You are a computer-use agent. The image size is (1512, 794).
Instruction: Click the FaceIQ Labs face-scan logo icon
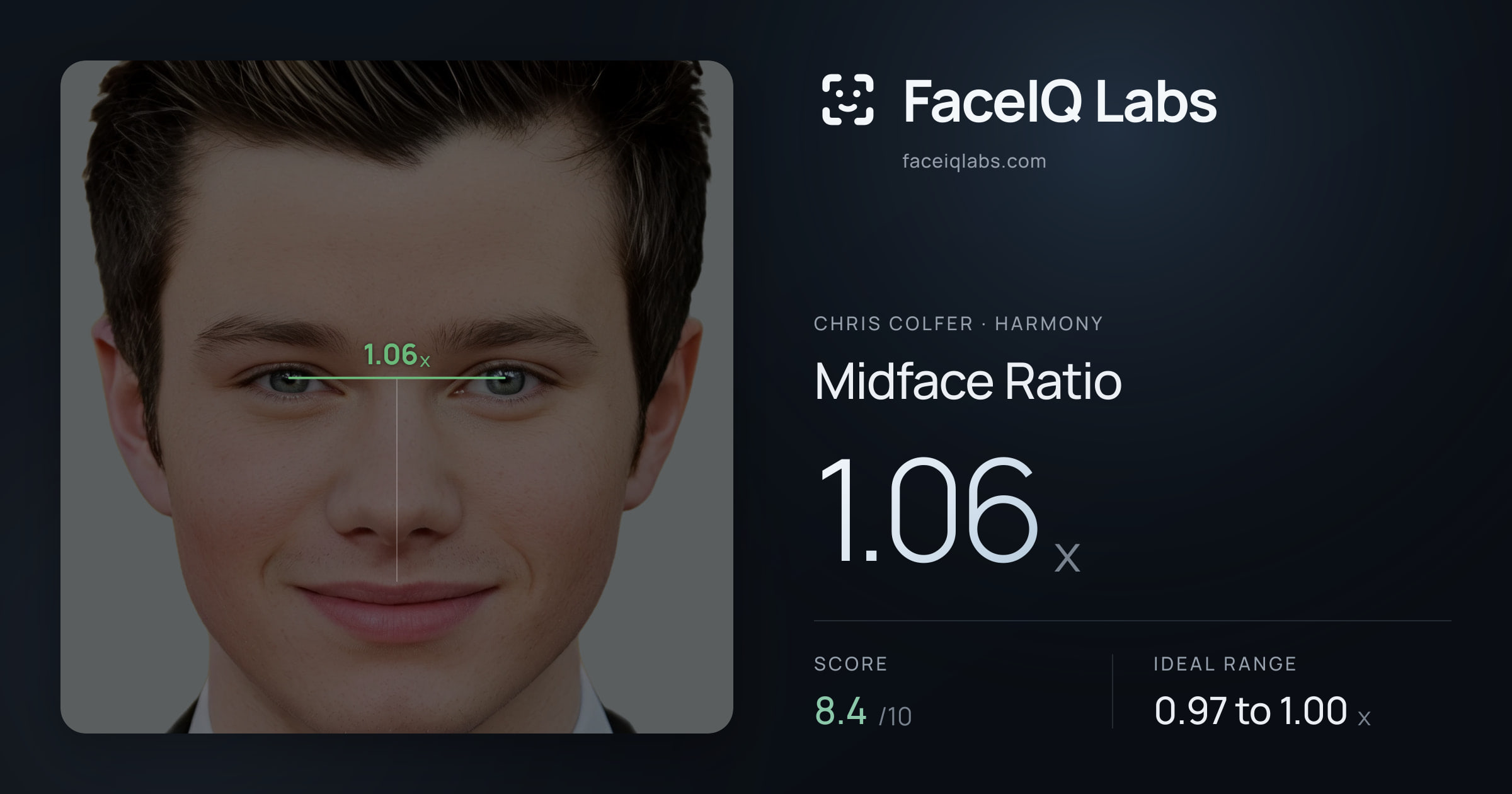tap(848, 100)
